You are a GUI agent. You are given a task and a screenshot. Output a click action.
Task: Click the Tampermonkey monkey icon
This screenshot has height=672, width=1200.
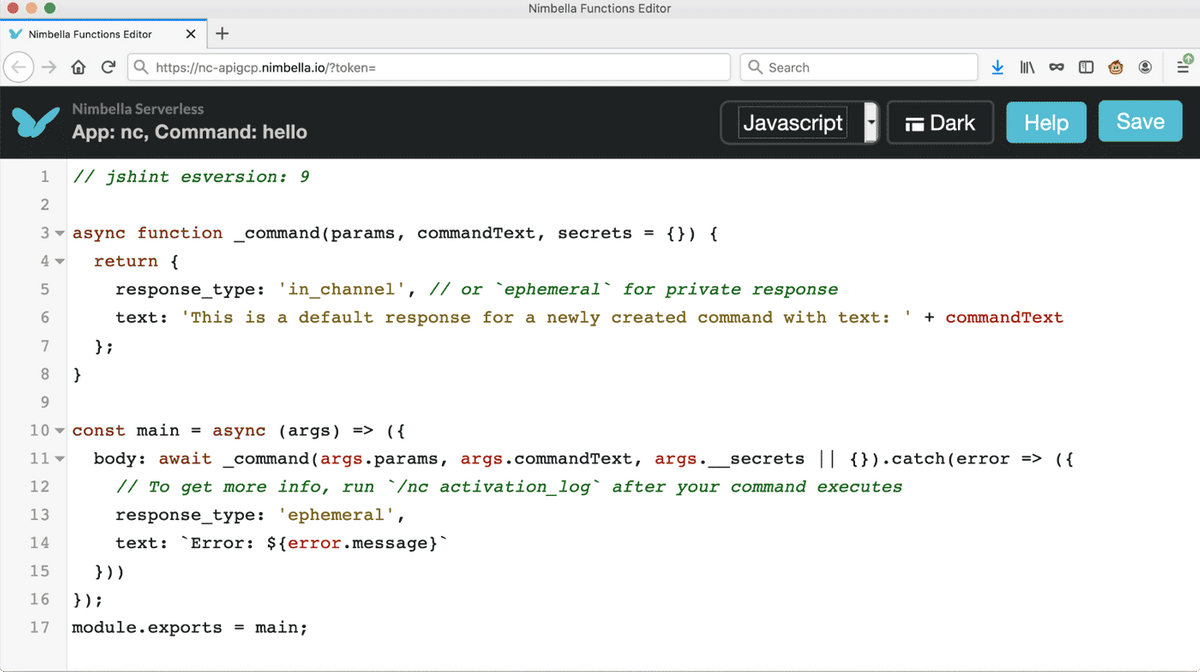[1115, 67]
